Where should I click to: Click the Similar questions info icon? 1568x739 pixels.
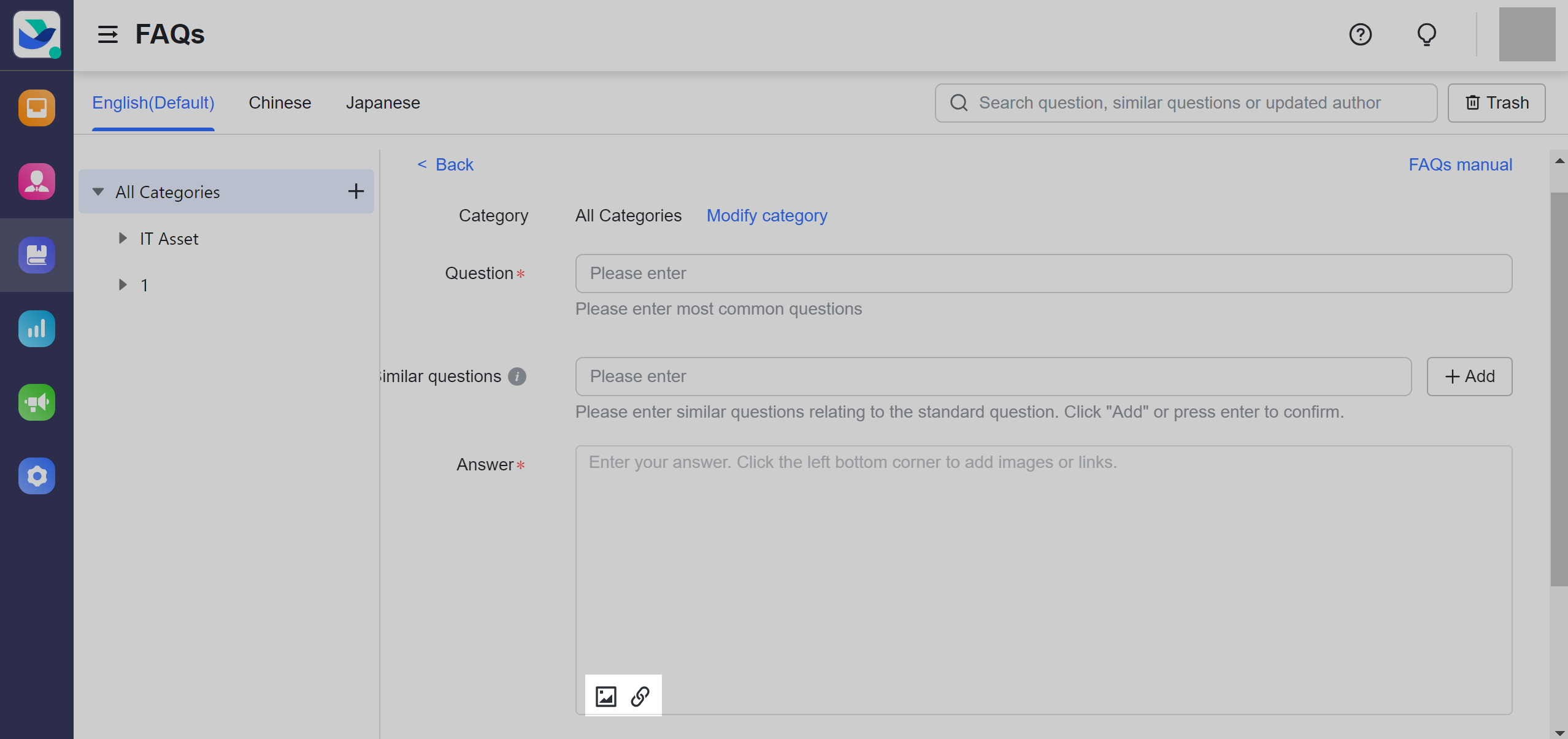pos(517,377)
